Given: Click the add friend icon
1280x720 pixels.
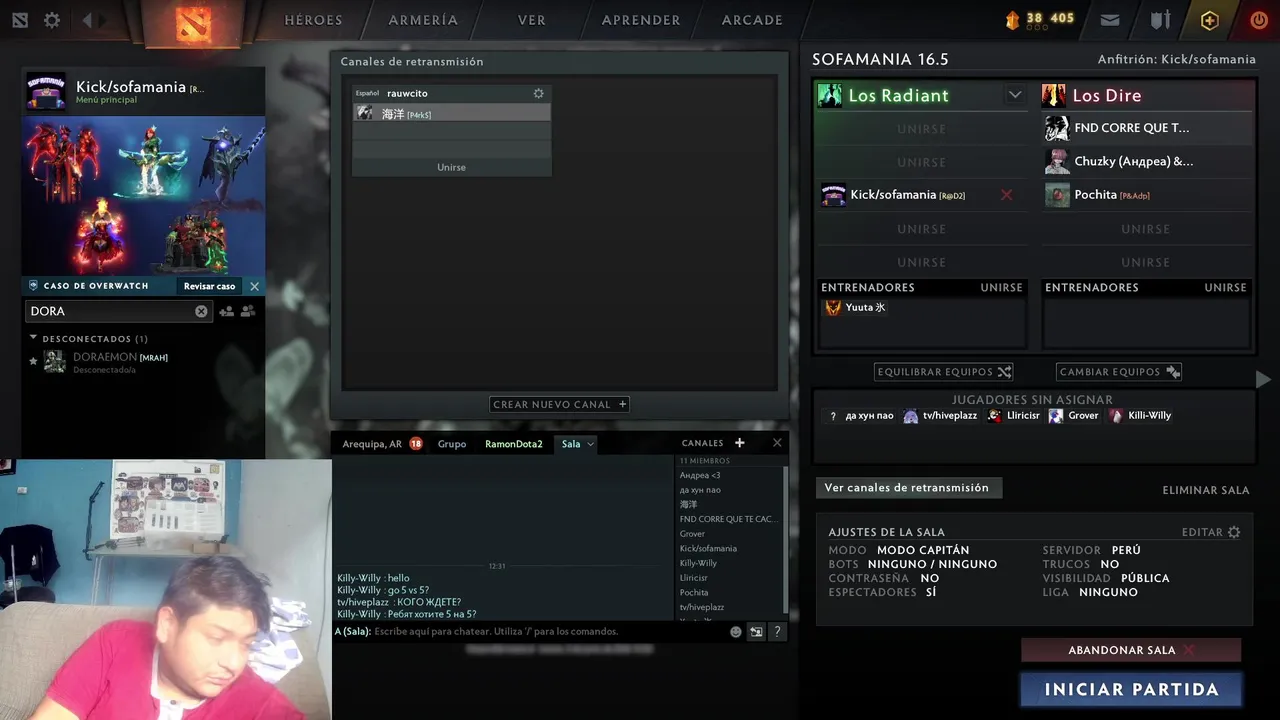Looking at the screenshot, I should click(x=226, y=311).
